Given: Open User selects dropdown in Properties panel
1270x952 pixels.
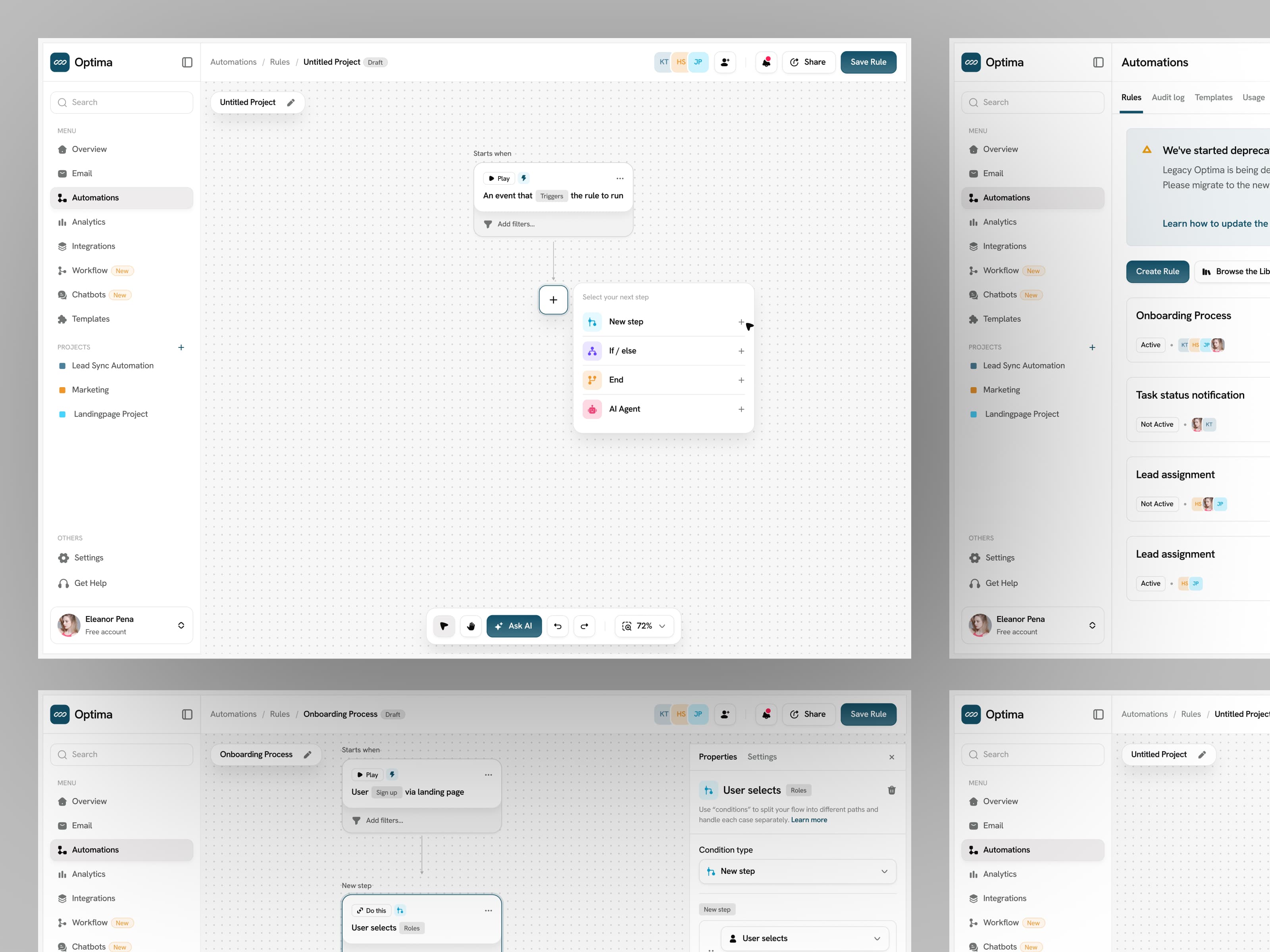Looking at the screenshot, I should 805,938.
